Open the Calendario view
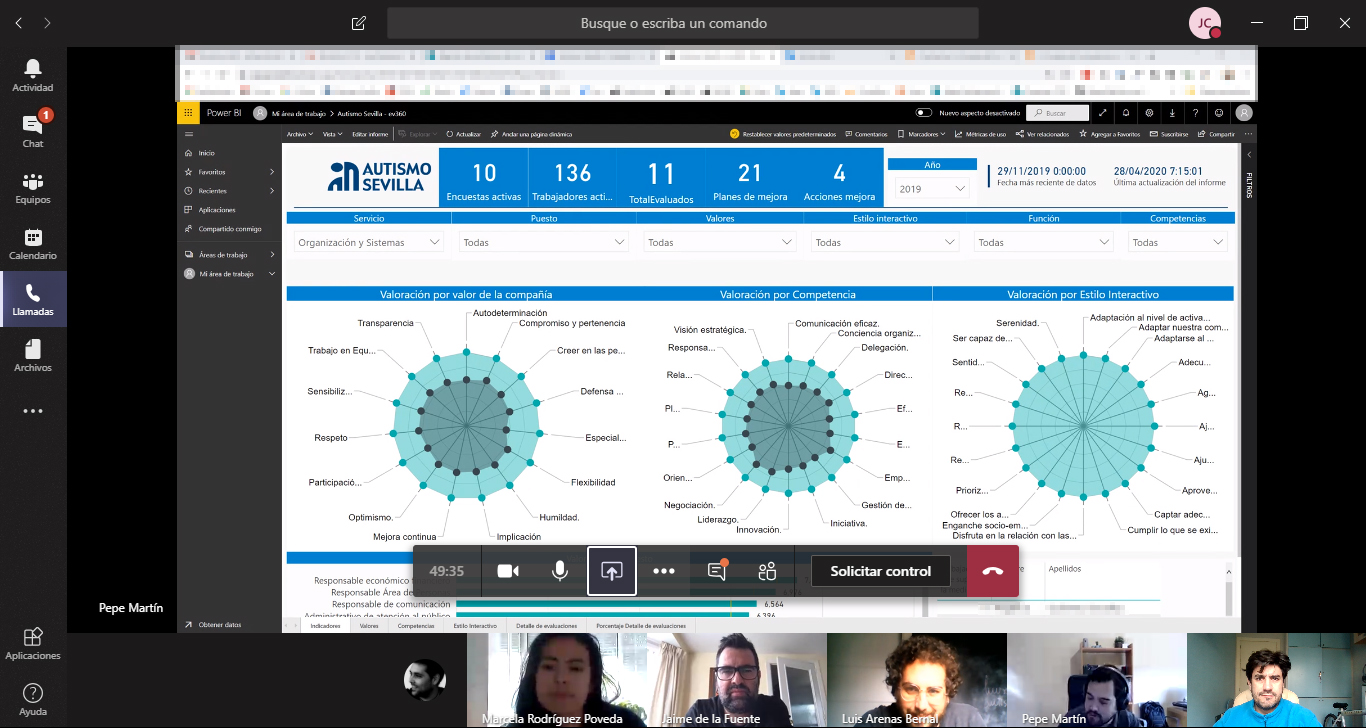 point(33,243)
